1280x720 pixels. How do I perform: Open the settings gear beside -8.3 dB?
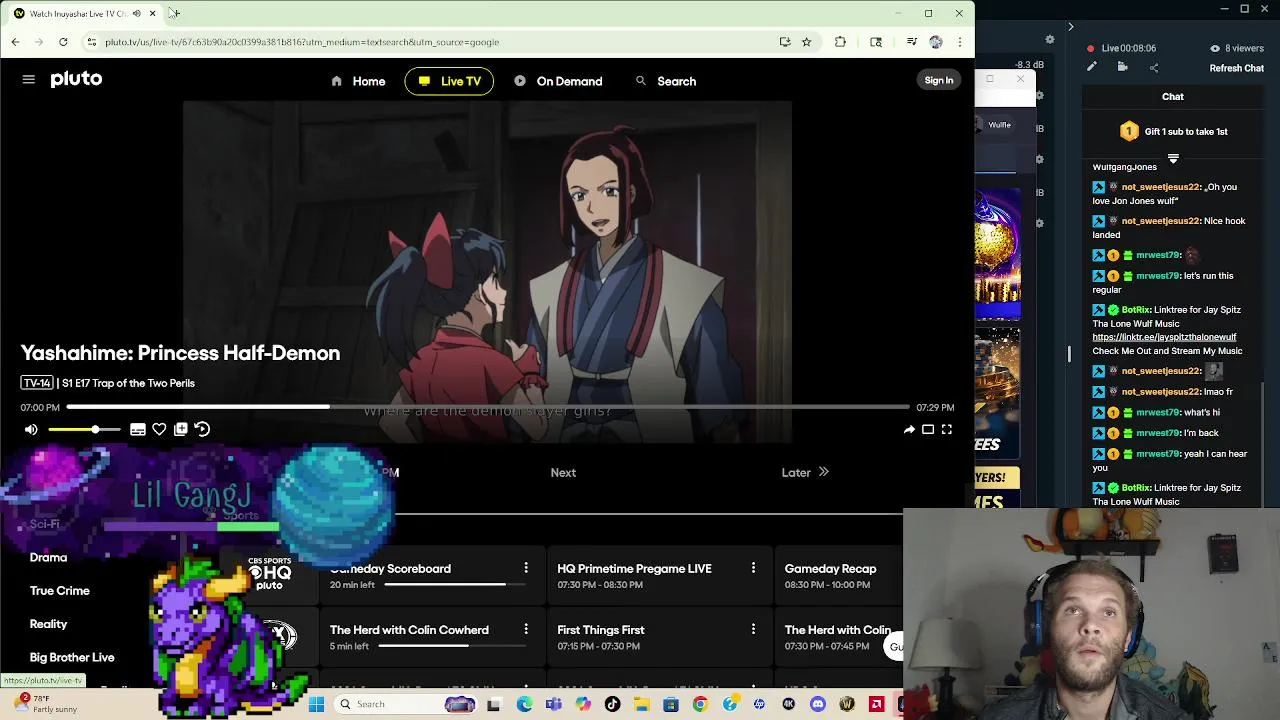[x=1049, y=40]
